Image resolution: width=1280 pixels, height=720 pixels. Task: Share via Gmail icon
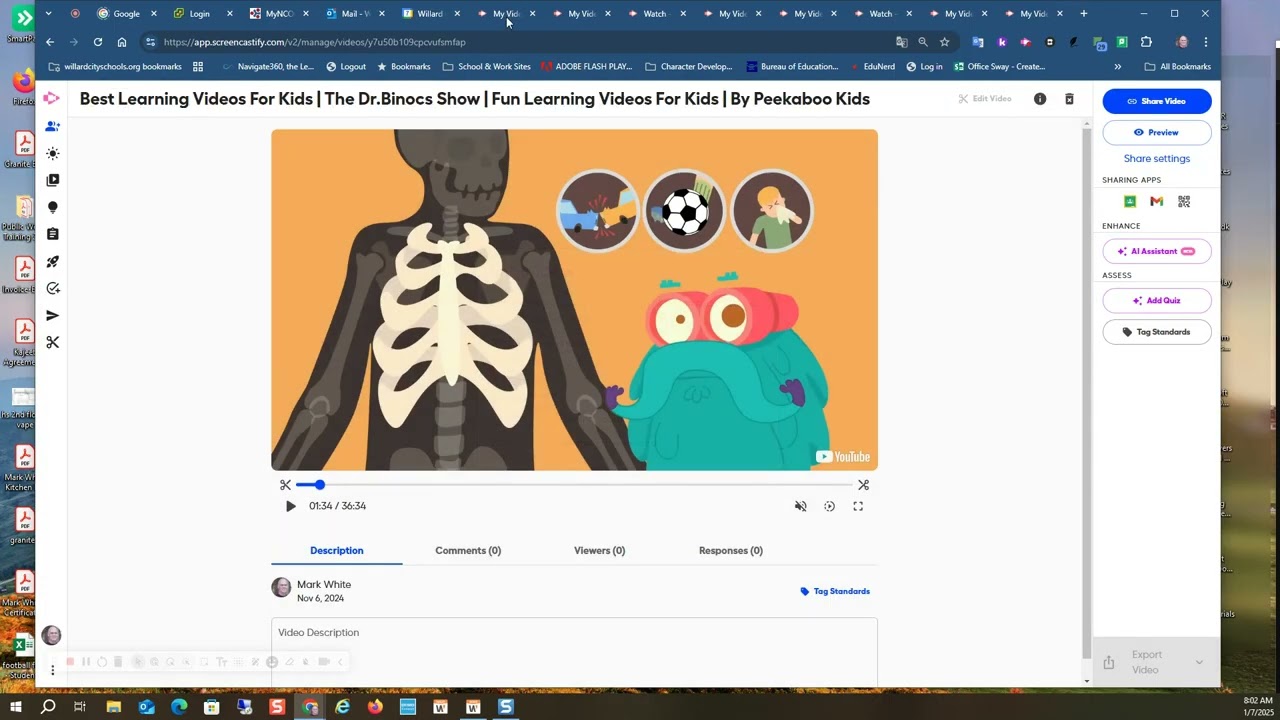coord(1157,201)
